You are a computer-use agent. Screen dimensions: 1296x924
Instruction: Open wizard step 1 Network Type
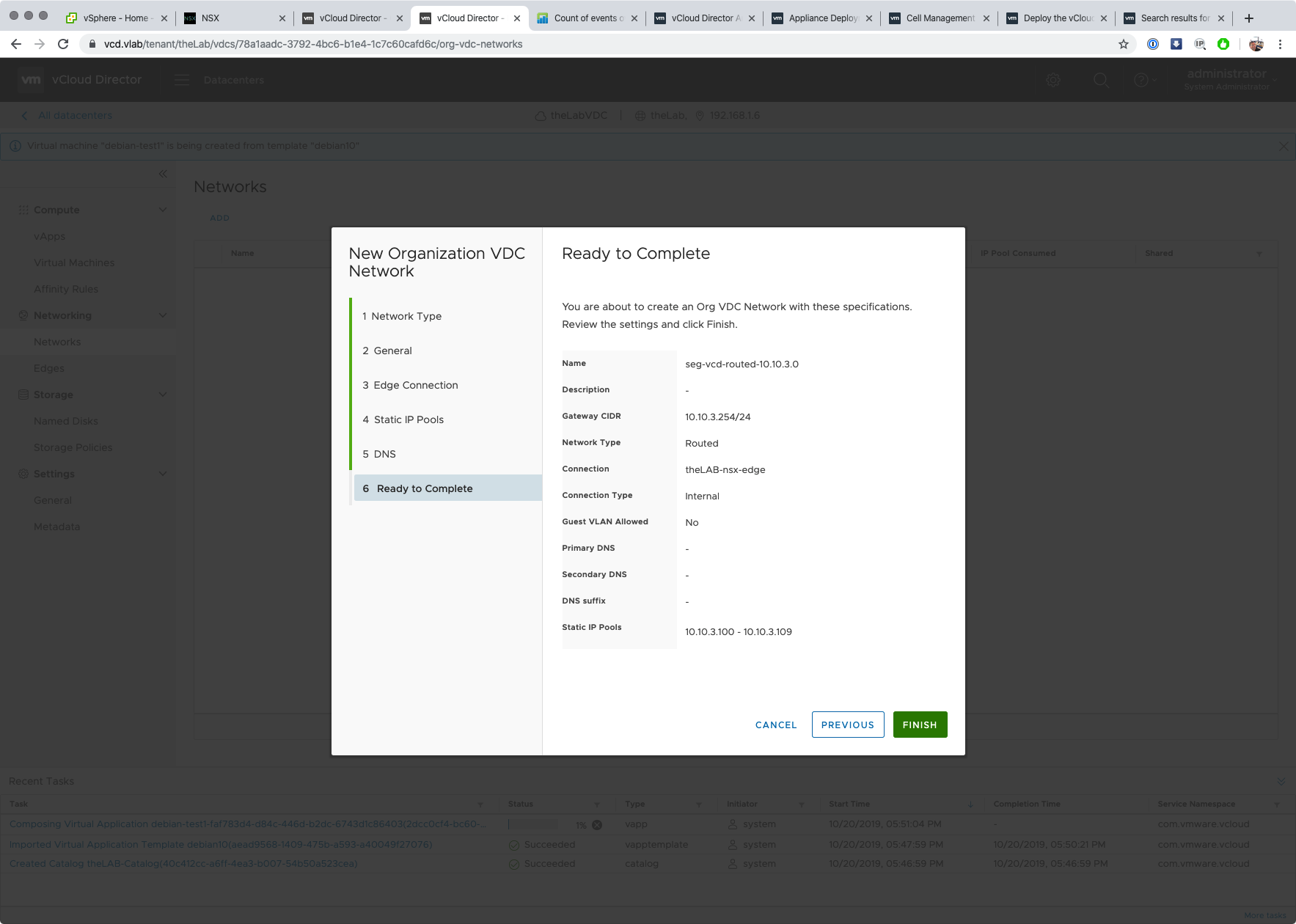pyautogui.click(x=406, y=316)
